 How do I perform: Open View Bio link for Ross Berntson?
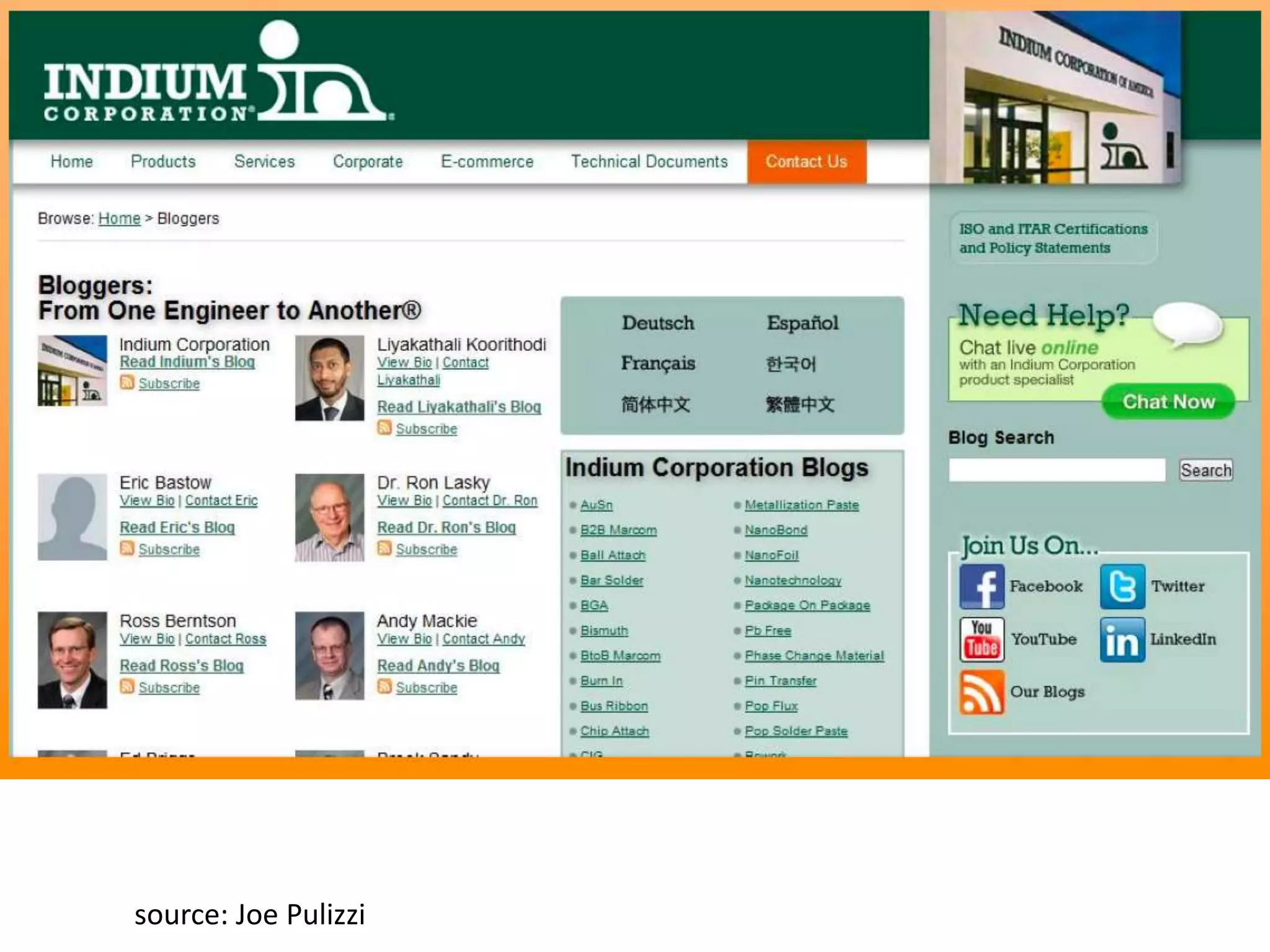147,639
